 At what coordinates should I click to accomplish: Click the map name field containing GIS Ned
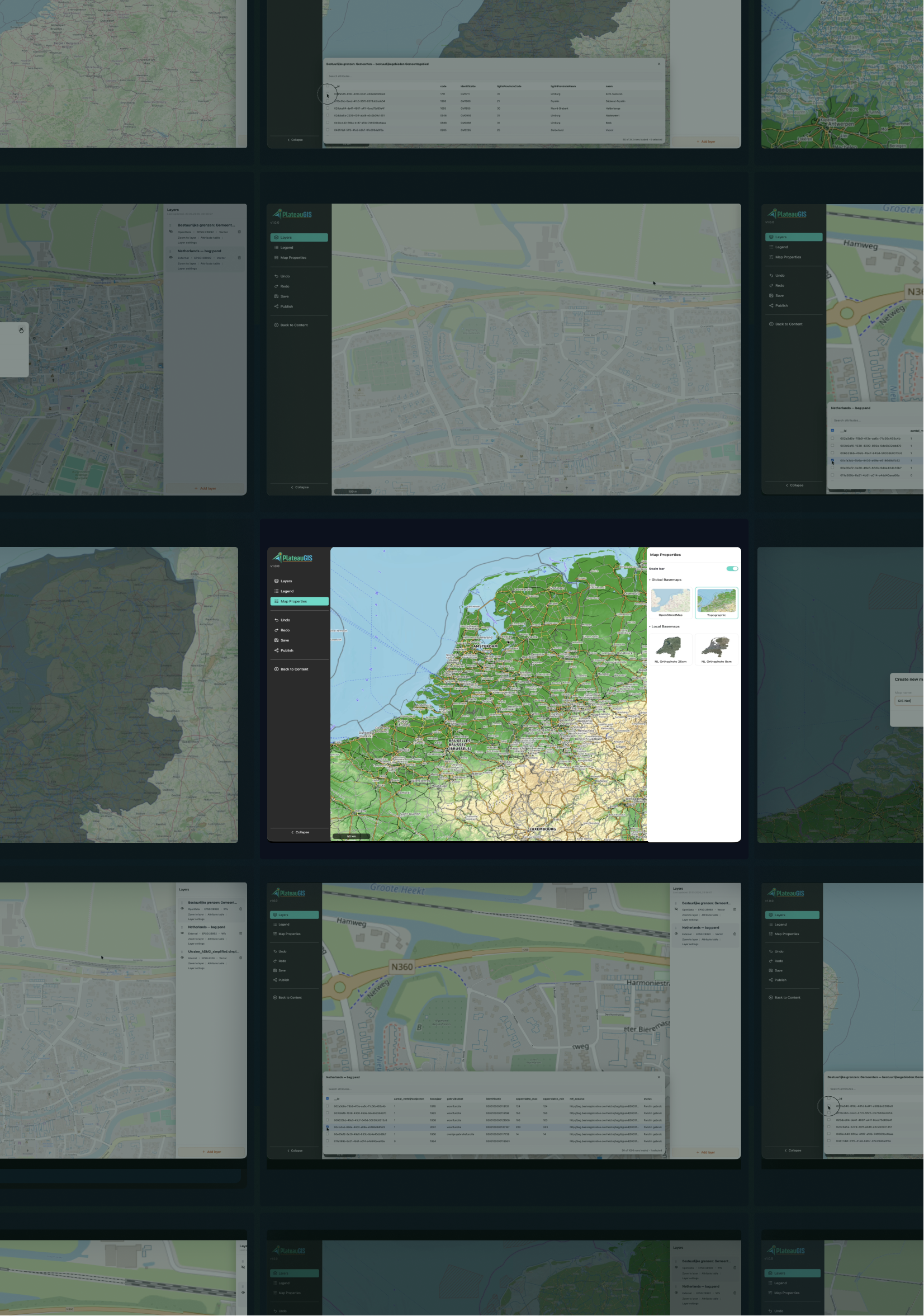[908, 700]
